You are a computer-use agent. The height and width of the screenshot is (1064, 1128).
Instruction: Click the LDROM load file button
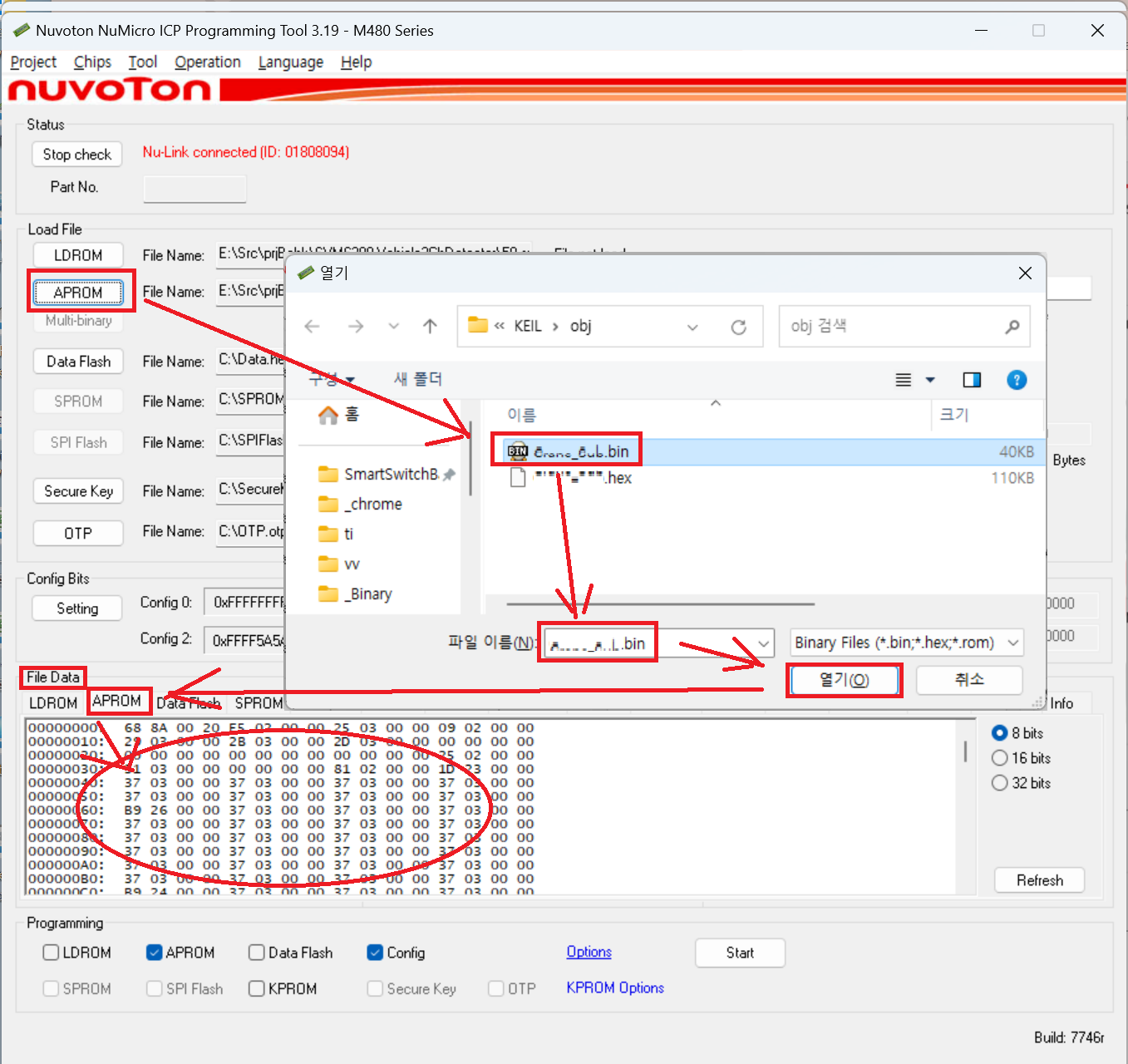[x=78, y=255]
